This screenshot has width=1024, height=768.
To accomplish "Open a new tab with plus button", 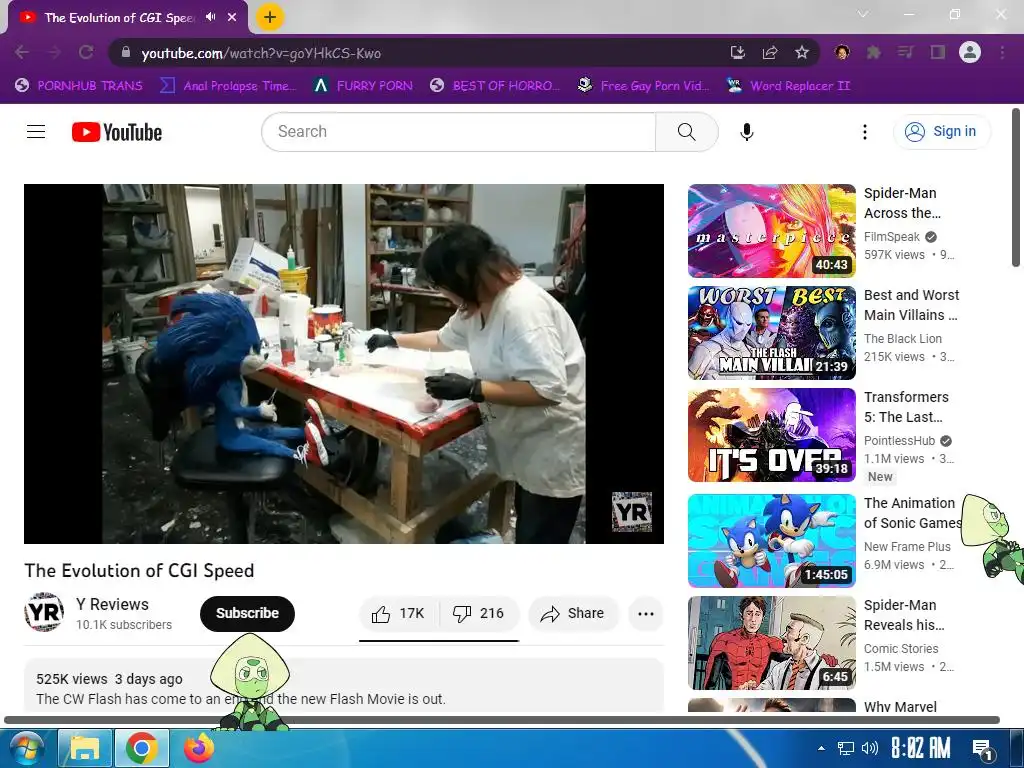I will (x=269, y=17).
